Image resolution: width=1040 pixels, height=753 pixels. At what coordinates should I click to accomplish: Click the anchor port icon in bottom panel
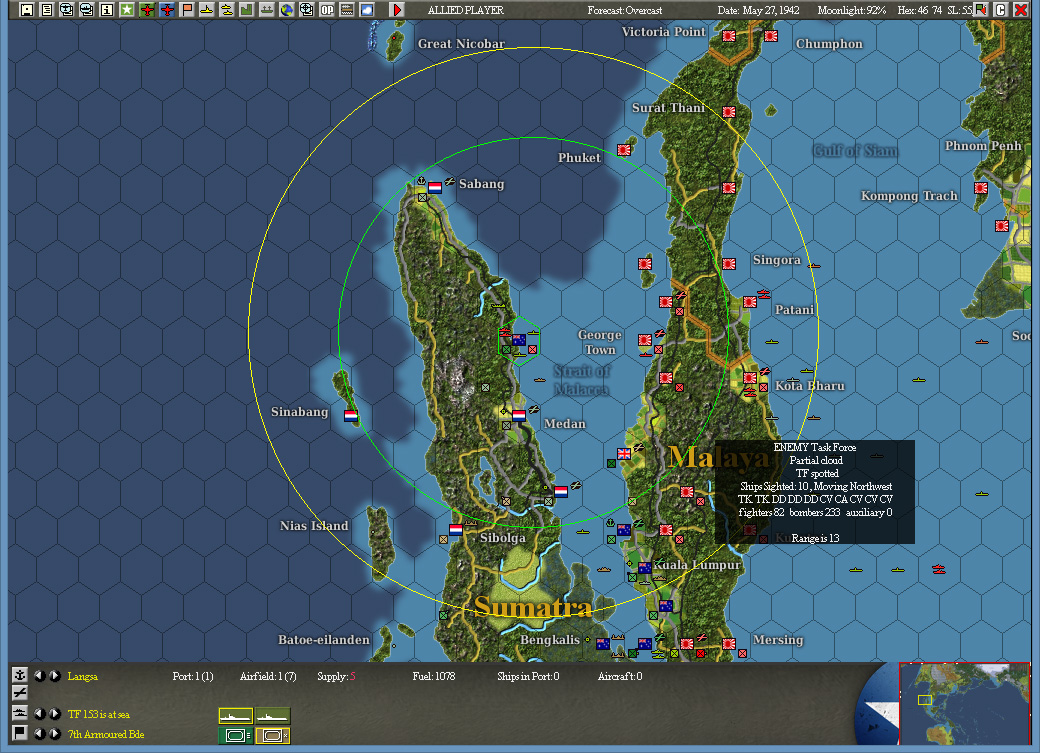tap(20, 675)
